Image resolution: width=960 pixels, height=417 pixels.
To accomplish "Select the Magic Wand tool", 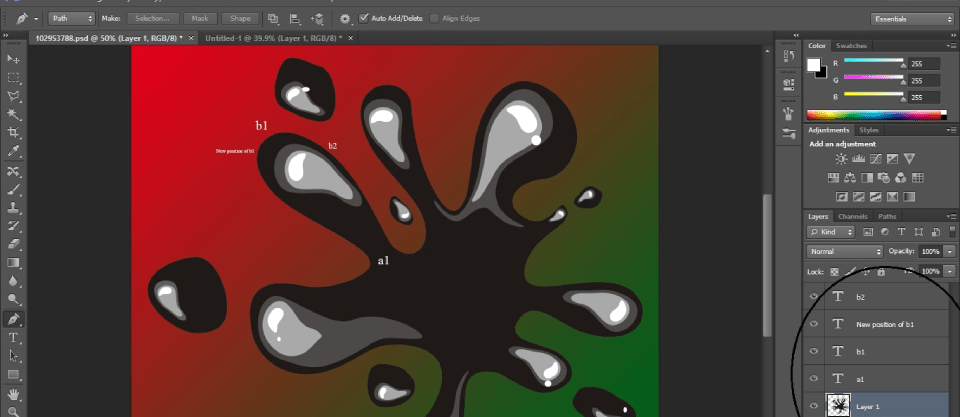I will click(13, 115).
